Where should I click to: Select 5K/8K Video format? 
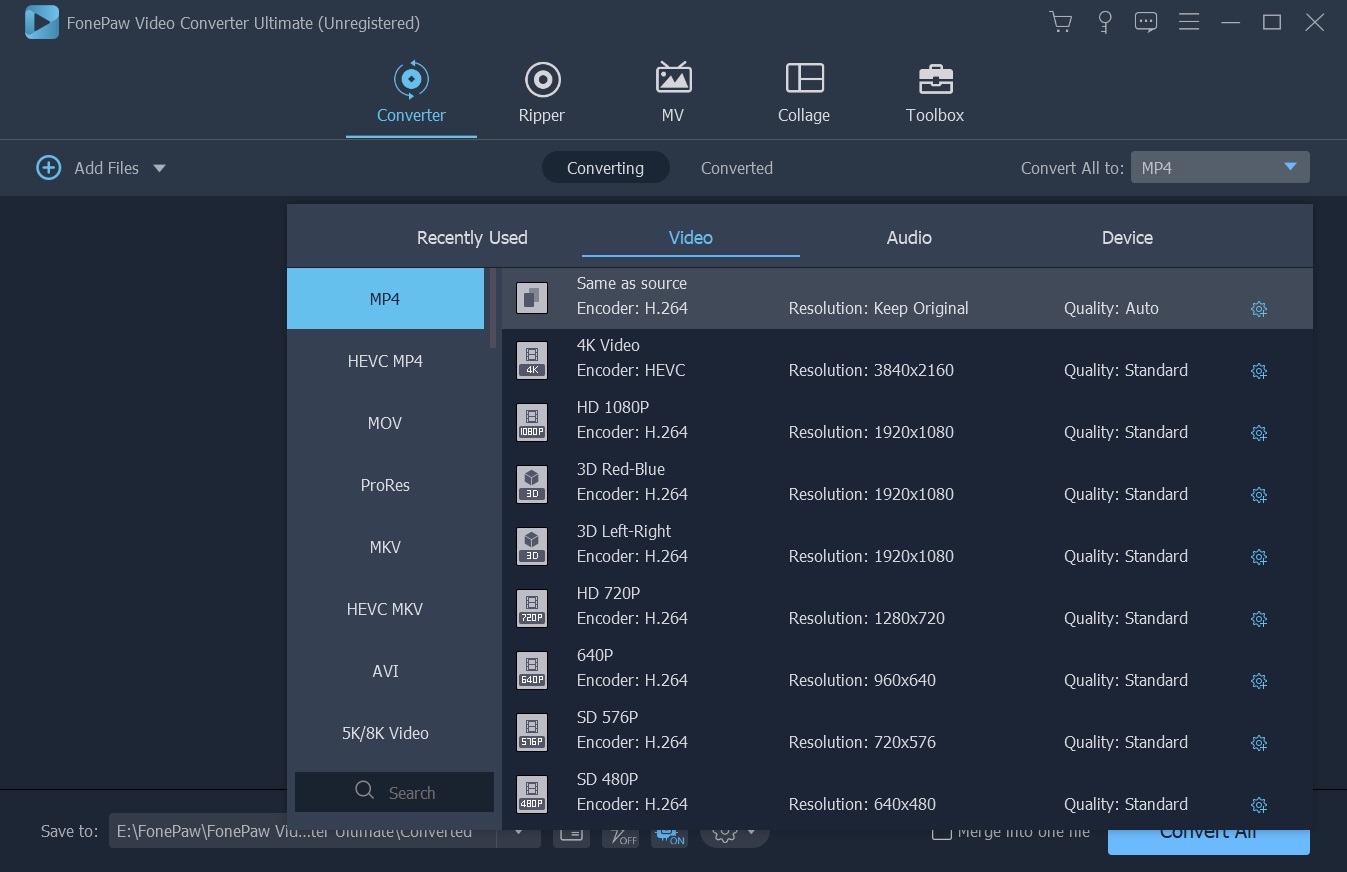point(385,733)
